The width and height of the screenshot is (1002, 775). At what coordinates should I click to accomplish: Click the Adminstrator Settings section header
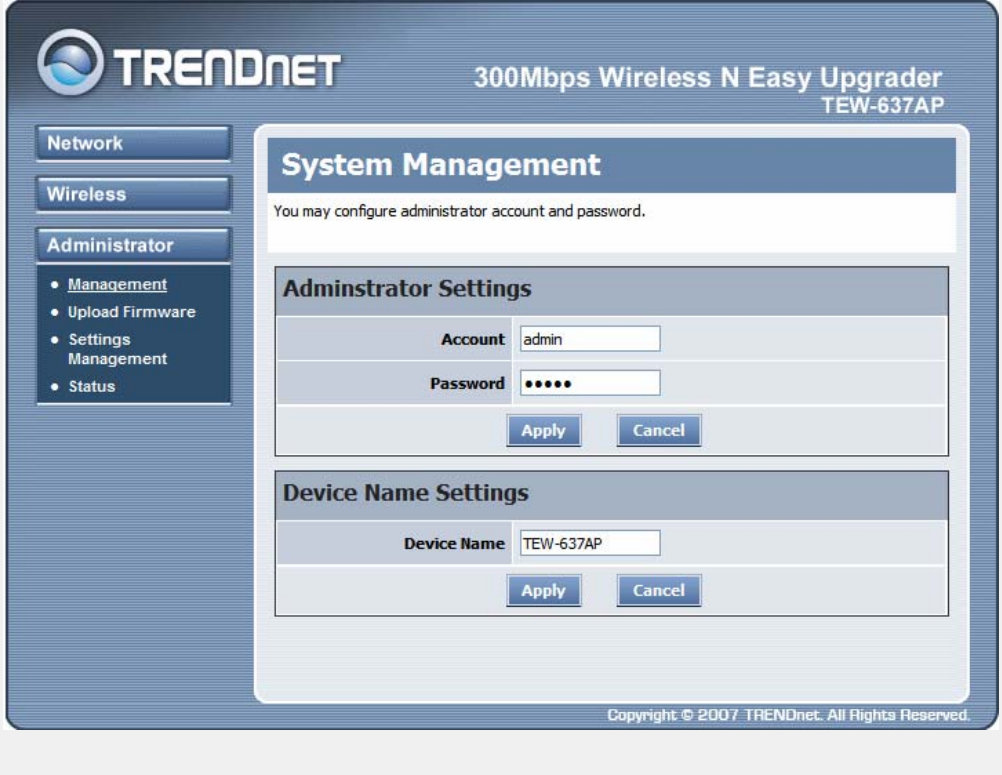(x=407, y=289)
